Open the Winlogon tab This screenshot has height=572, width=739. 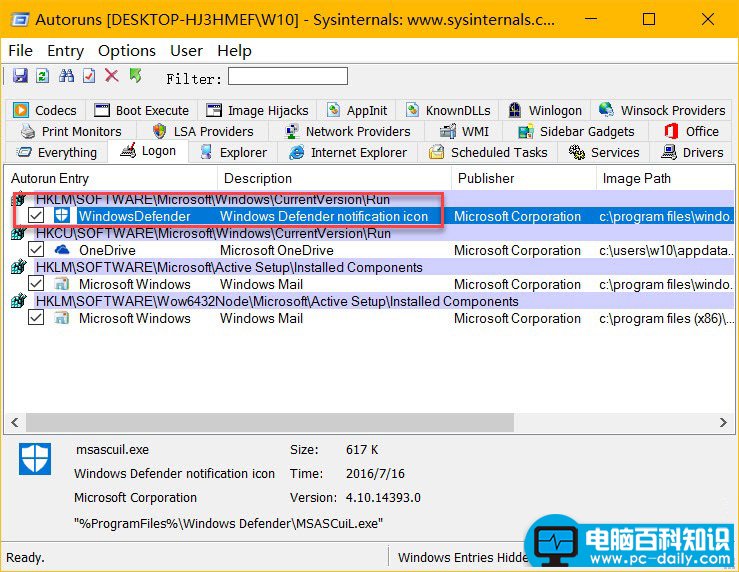click(x=545, y=110)
